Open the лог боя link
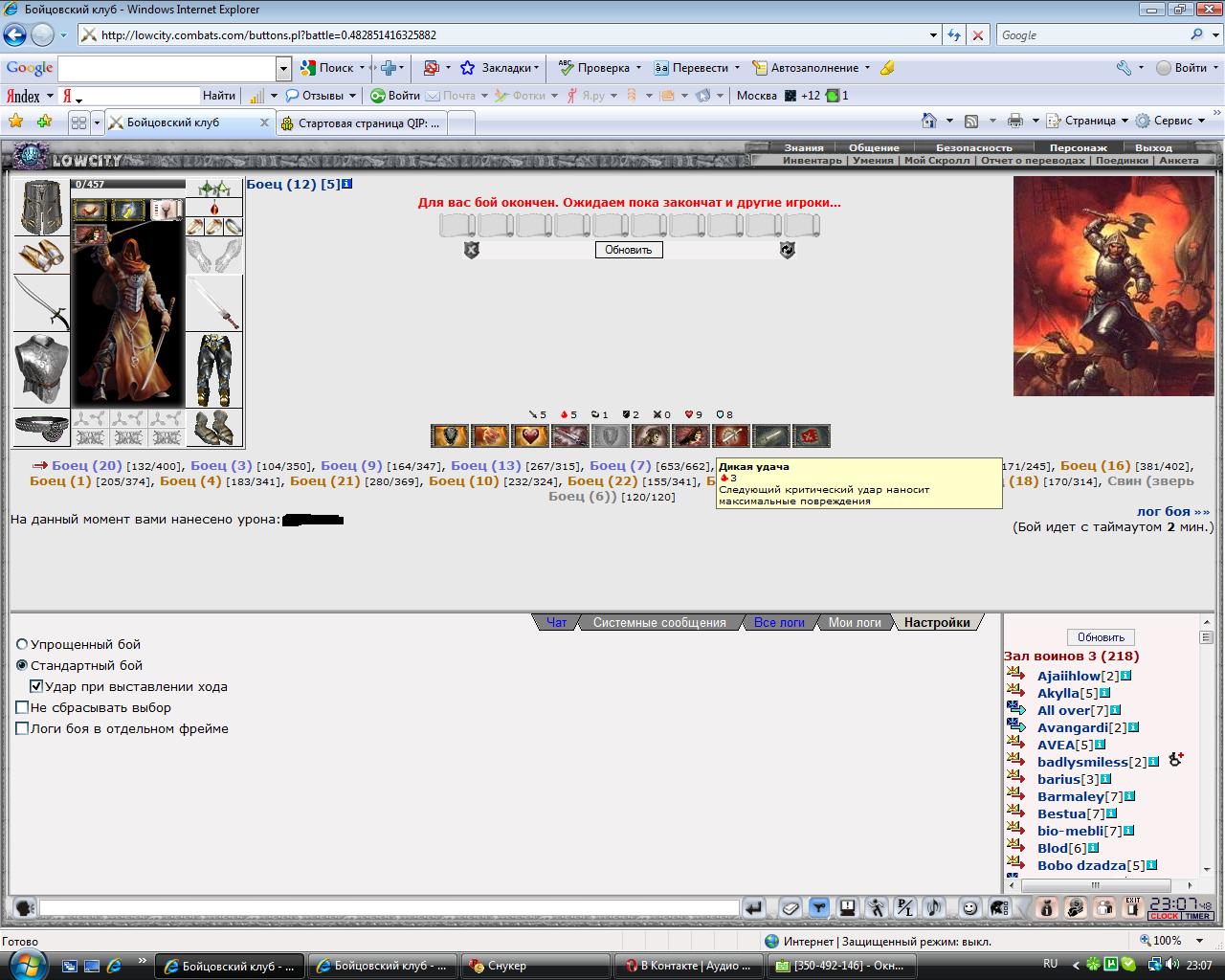 (1173, 512)
